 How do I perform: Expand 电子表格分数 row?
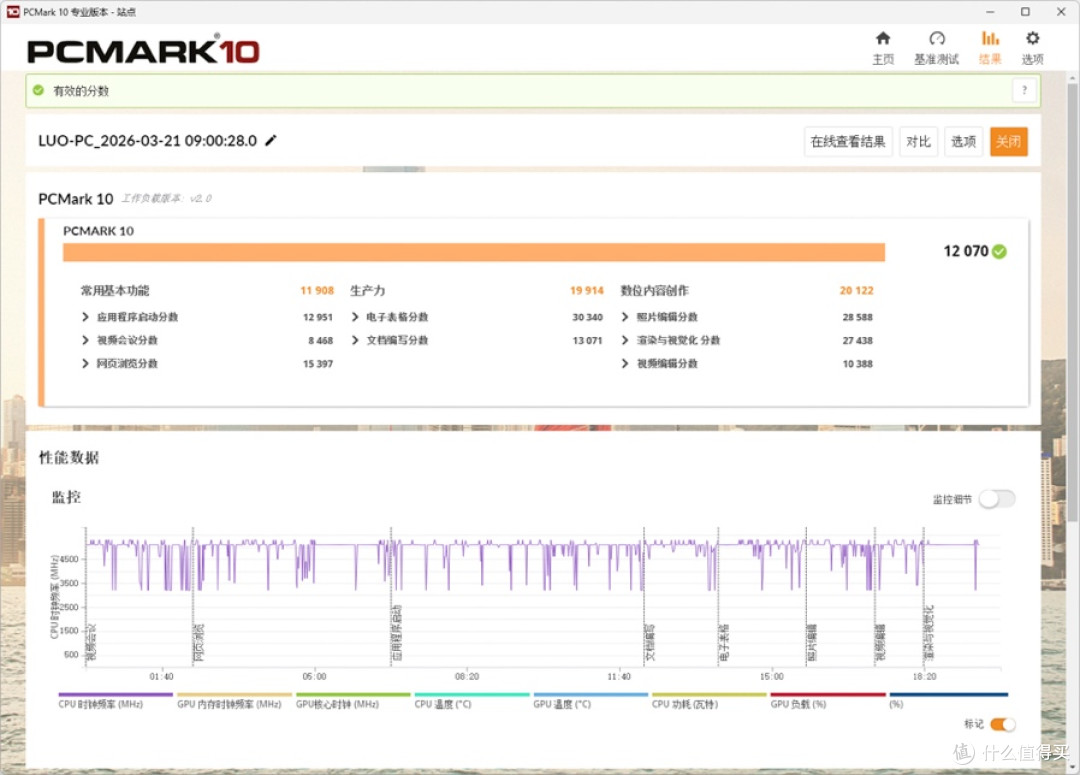click(355, 317)
